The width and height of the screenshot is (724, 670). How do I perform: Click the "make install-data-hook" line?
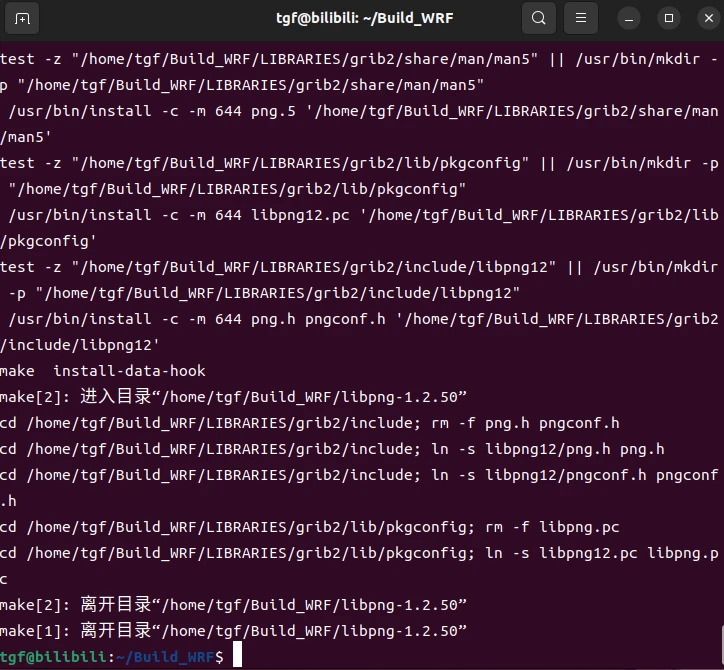click(x=103, y=371)
